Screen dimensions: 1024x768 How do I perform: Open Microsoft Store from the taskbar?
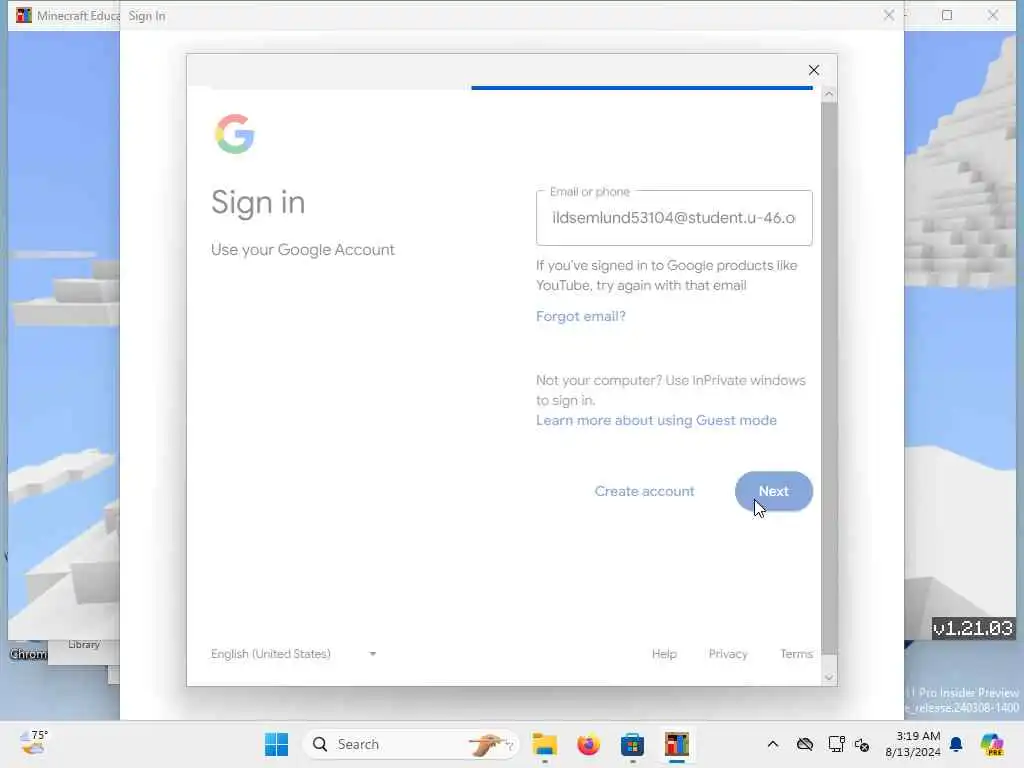point(632,744)
